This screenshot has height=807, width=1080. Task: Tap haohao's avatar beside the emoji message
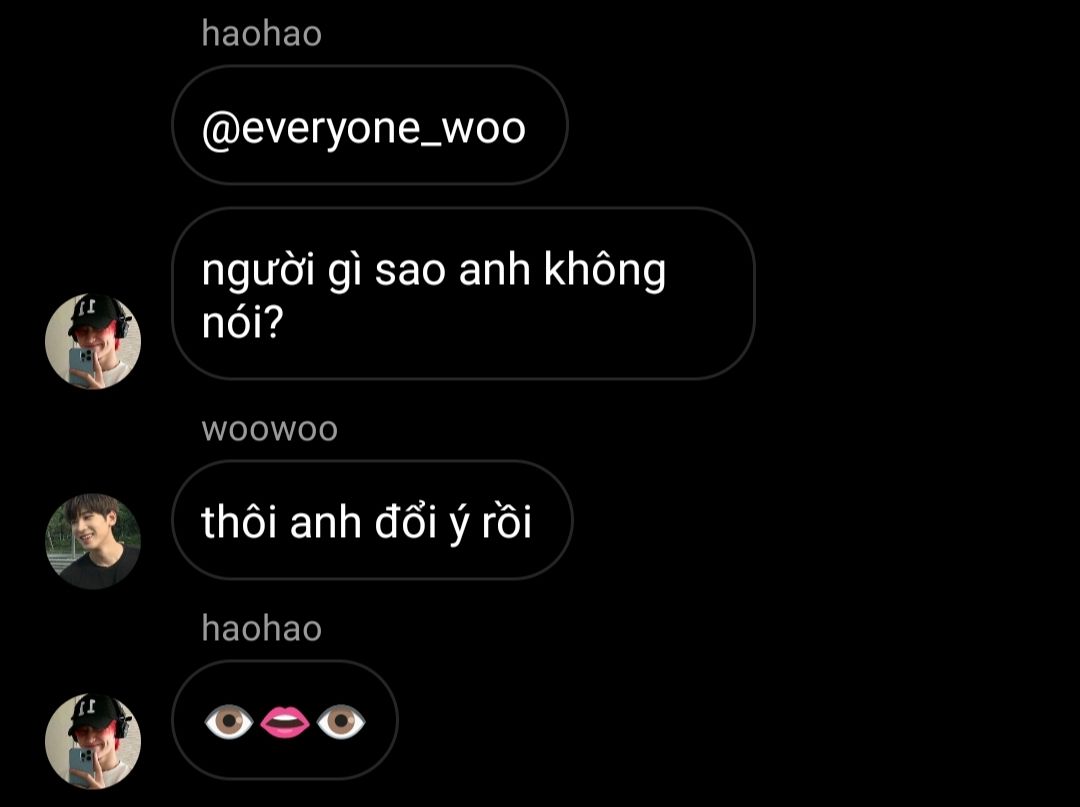(x=93, y=741)
